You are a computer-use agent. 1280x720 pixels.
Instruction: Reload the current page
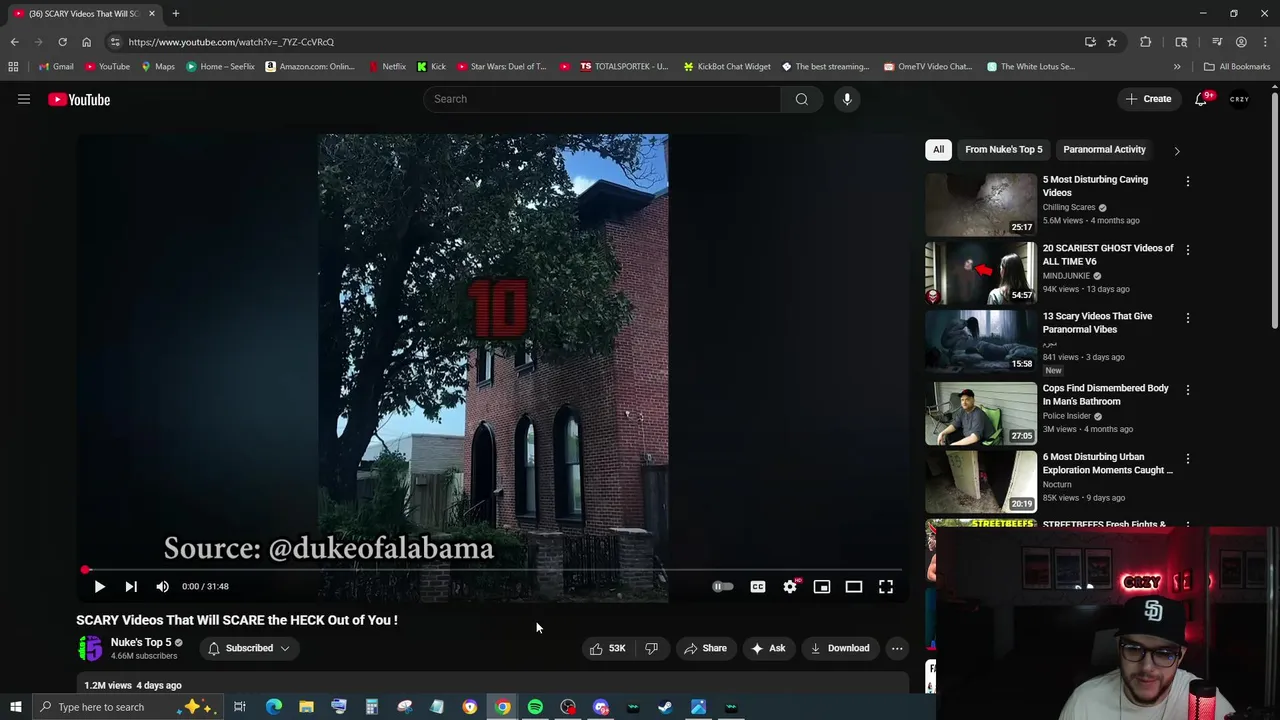click(x=62, y=42)
